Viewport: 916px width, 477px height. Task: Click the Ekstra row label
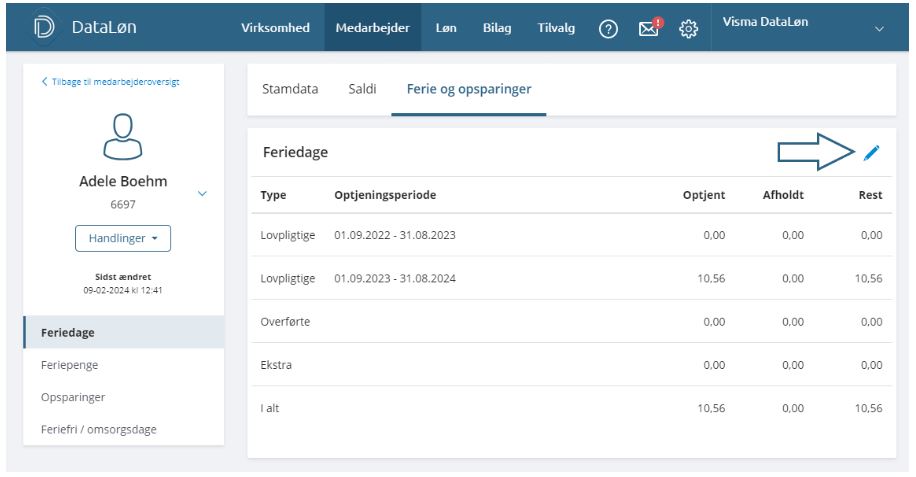coord(276,365)
